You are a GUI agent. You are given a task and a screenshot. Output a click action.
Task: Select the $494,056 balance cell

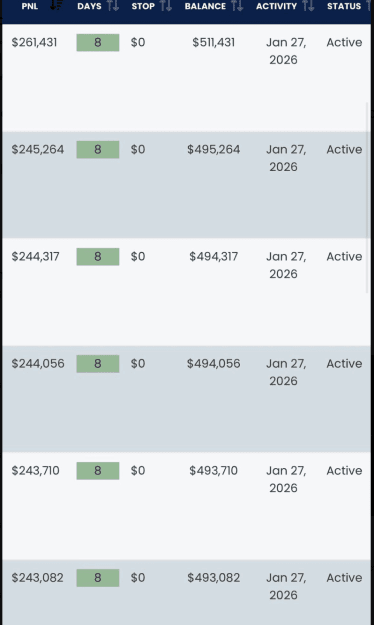click(214, 364)
